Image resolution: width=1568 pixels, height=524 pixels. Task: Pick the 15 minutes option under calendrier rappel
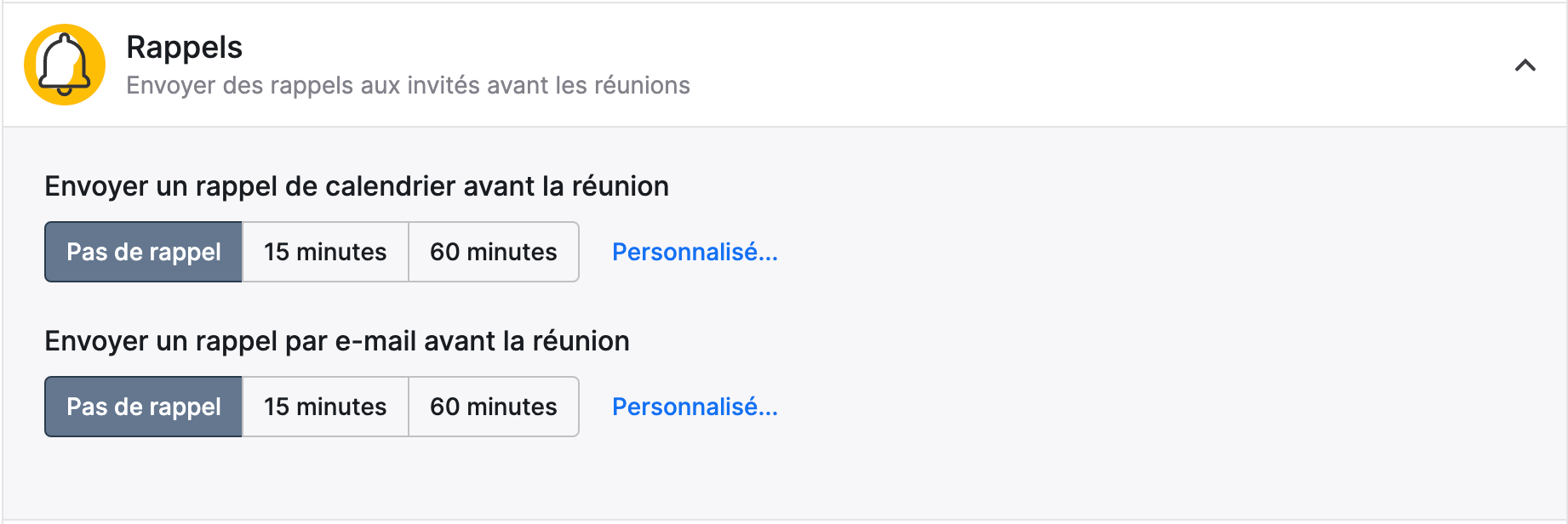point(325,252)
